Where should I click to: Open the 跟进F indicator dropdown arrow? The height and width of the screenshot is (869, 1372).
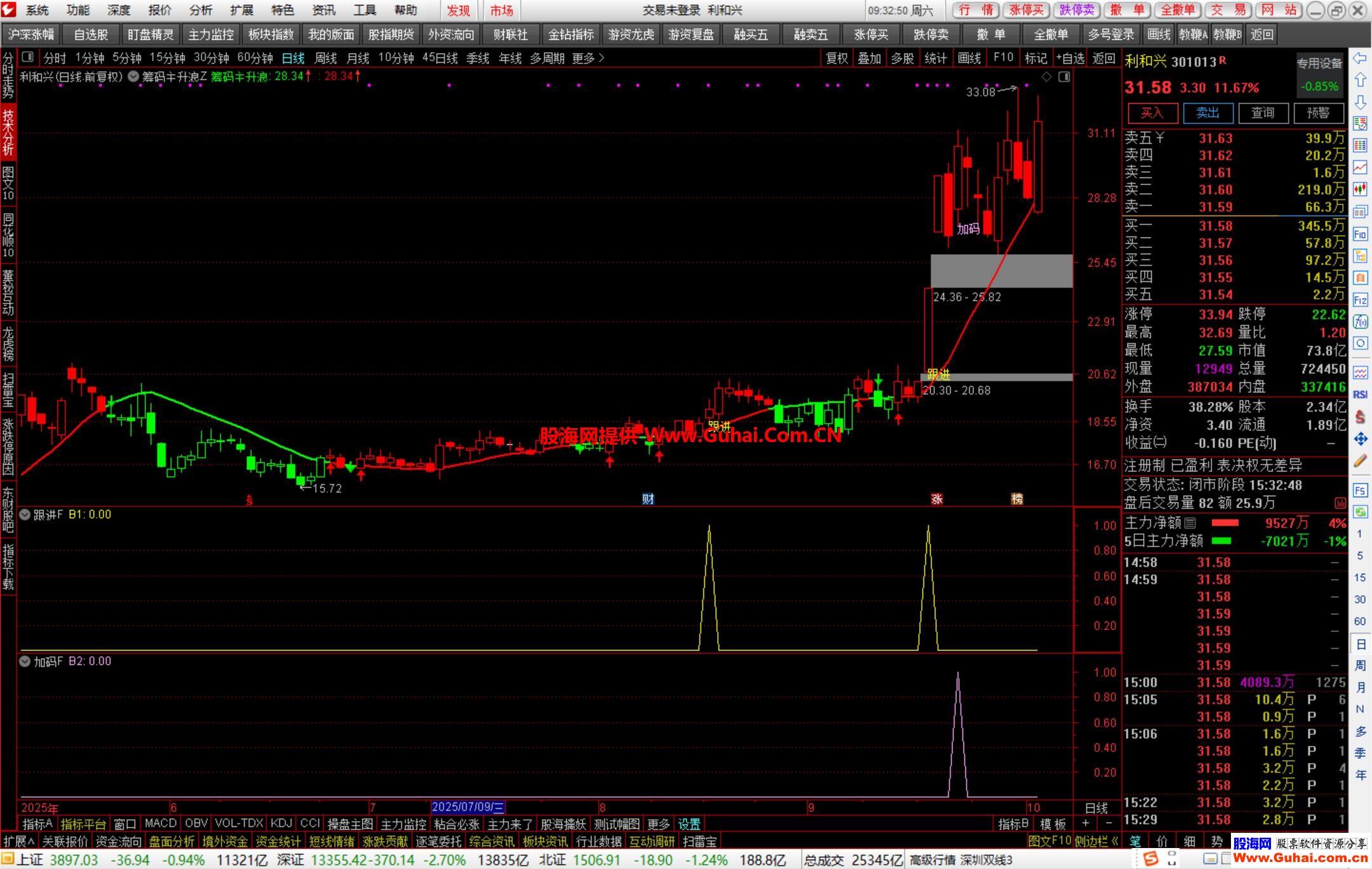point(25,515)
